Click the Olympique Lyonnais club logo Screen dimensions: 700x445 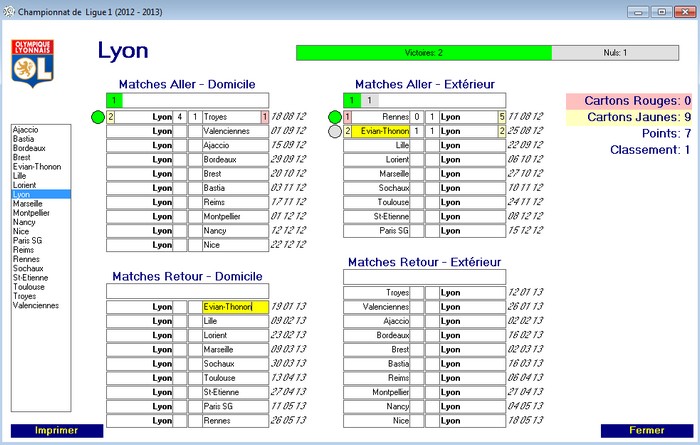[x=31, y=63]
